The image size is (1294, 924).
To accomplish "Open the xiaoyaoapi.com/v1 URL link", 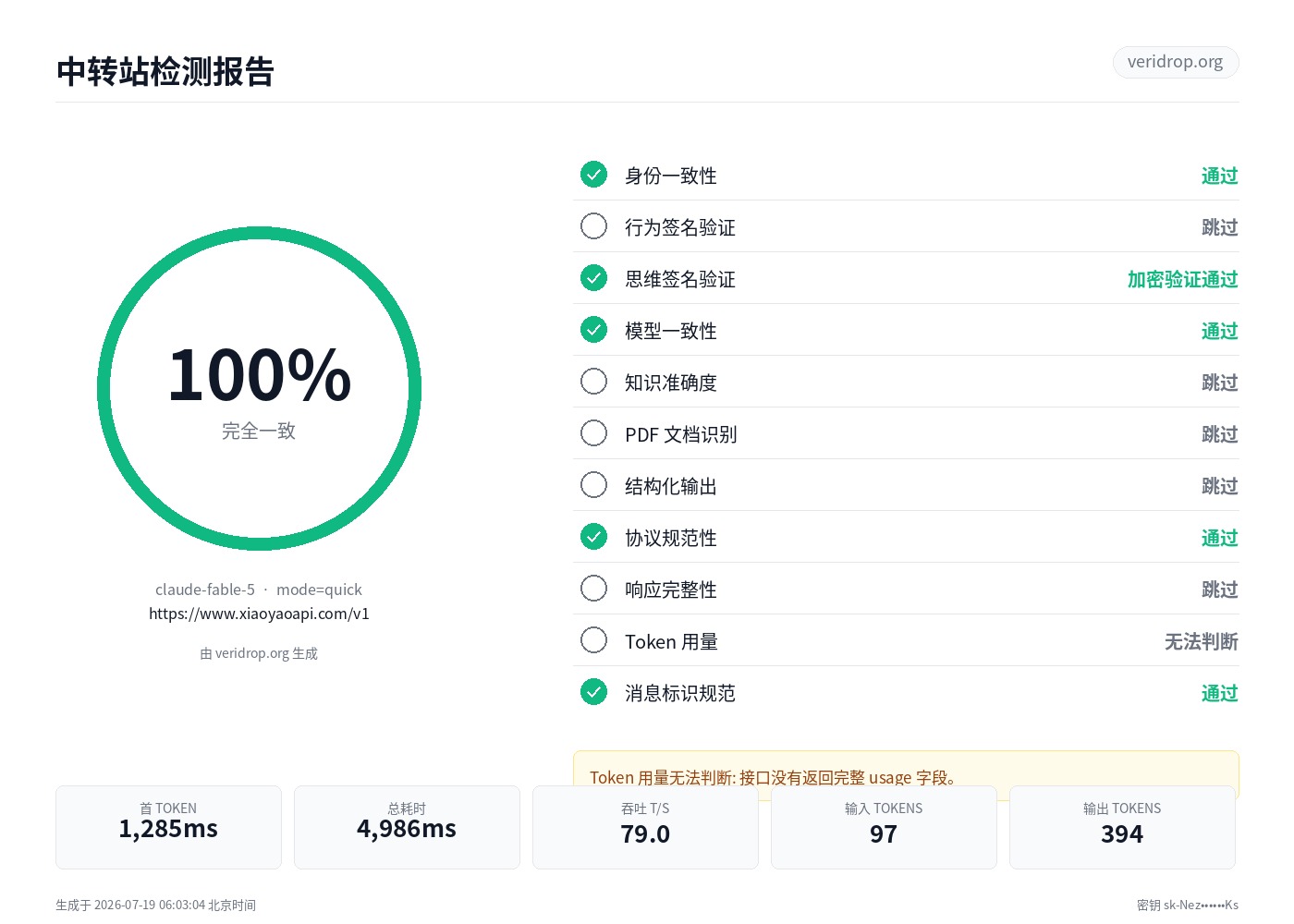I will (259, 614).
